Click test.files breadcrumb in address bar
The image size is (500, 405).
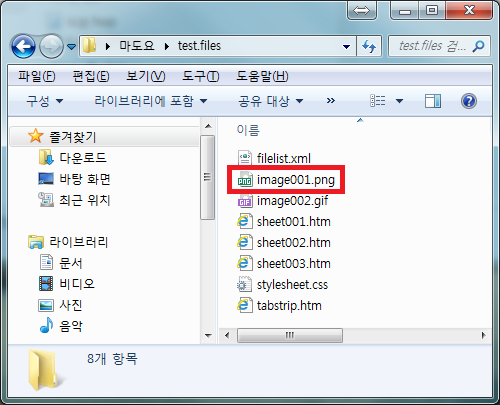pos(199,46)
